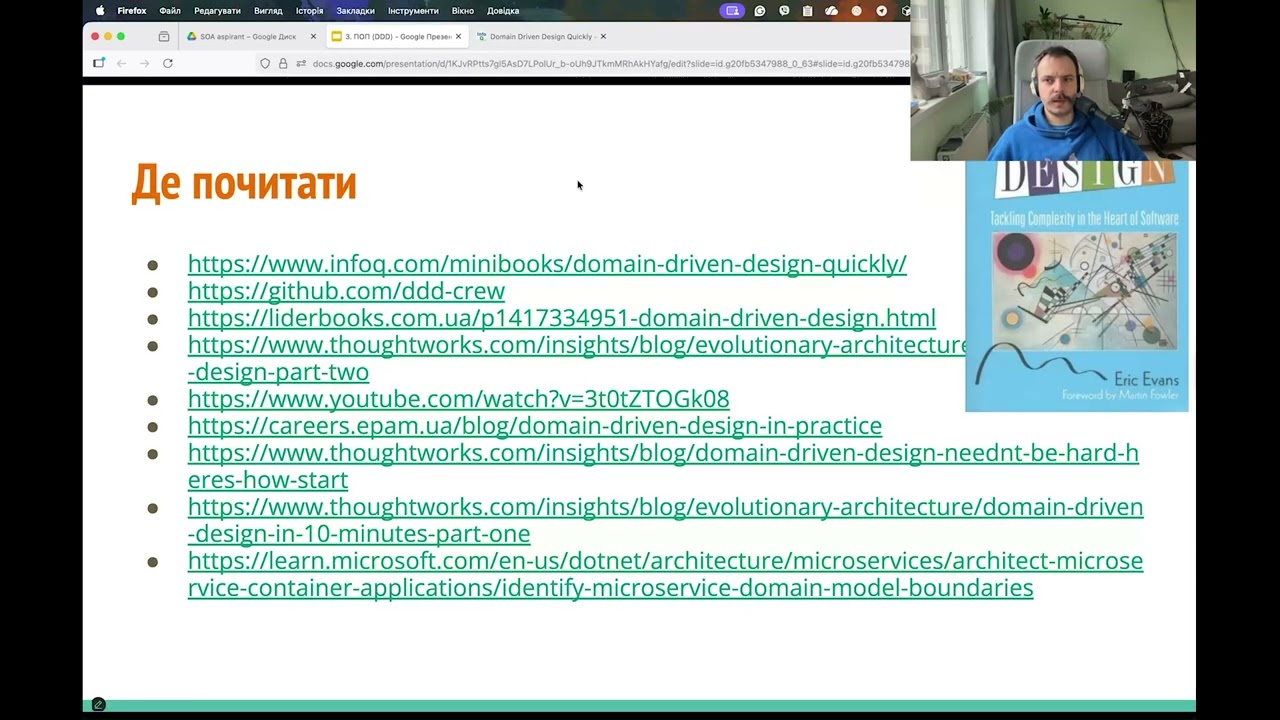
Task: Open the Історія menu
Action: (x=309, y=11)
